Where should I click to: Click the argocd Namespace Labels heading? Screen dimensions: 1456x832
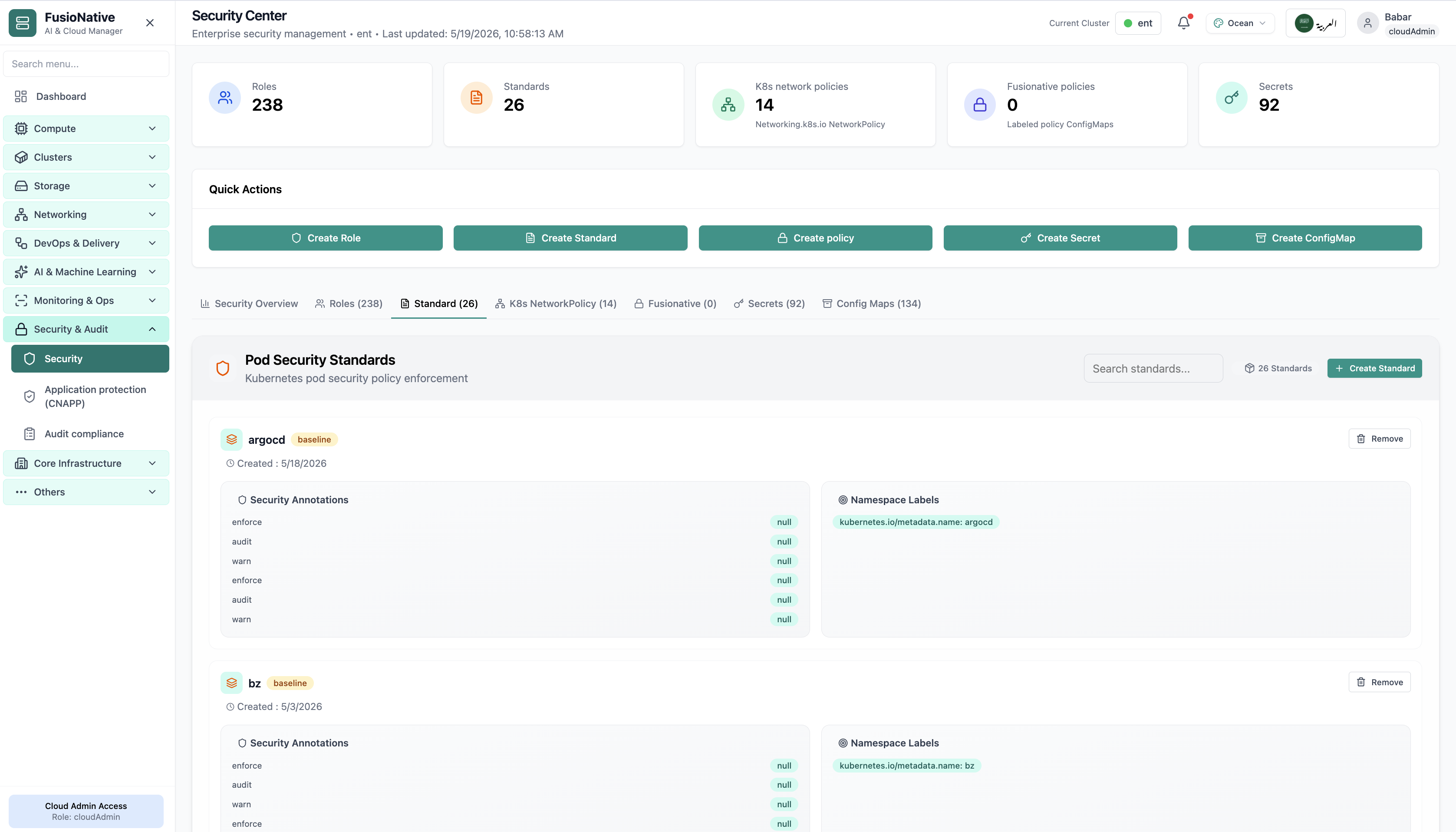(895, 500)
